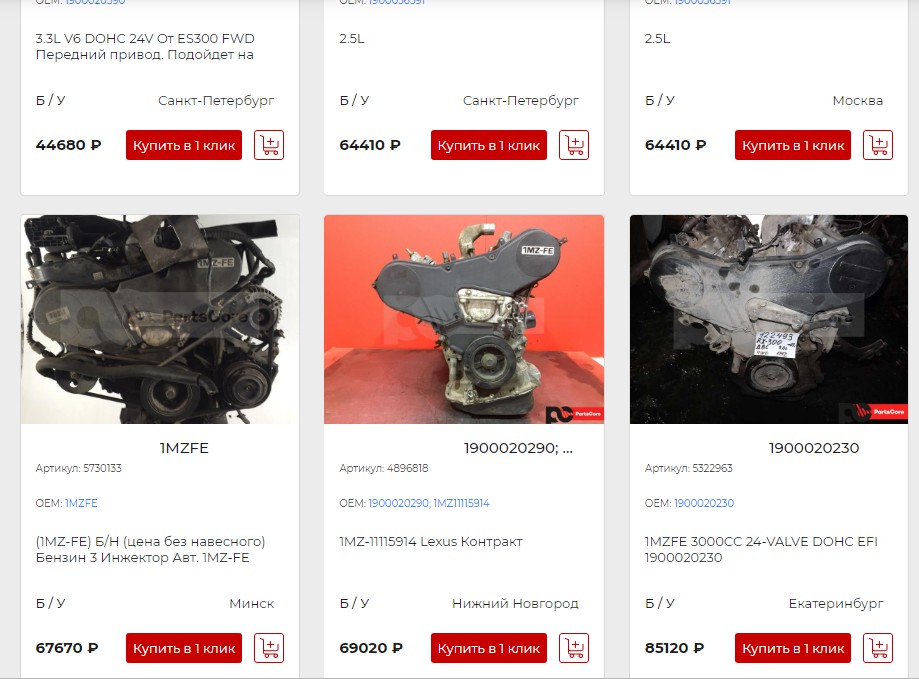Open OEM link 1900020290; 1MZ11115914
Image resolution: width=919 pixels, height=679 pixels.
pos(428,503)
